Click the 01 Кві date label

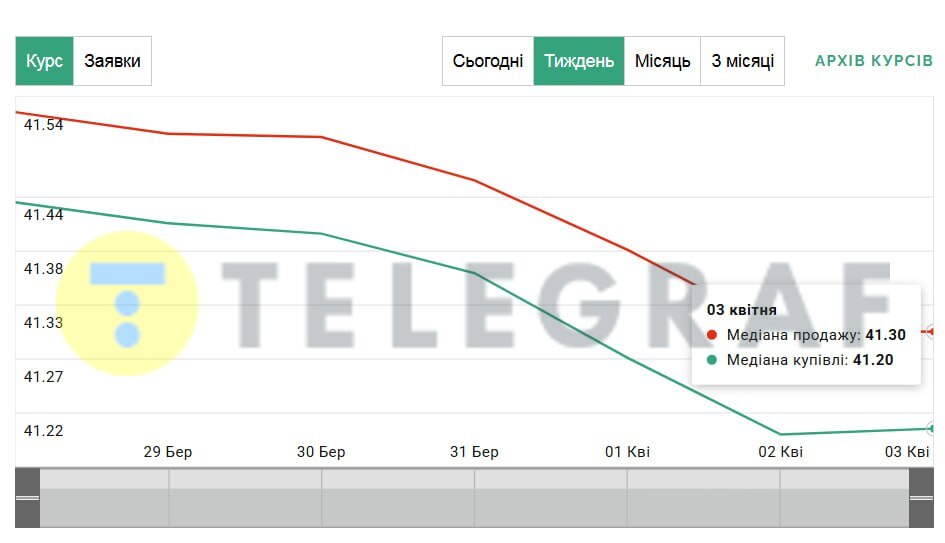[627, 452]
